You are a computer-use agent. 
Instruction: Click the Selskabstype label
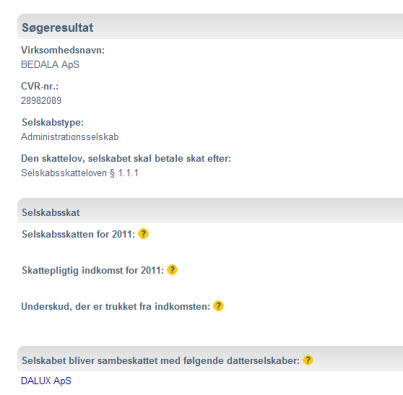pos(53,122)
